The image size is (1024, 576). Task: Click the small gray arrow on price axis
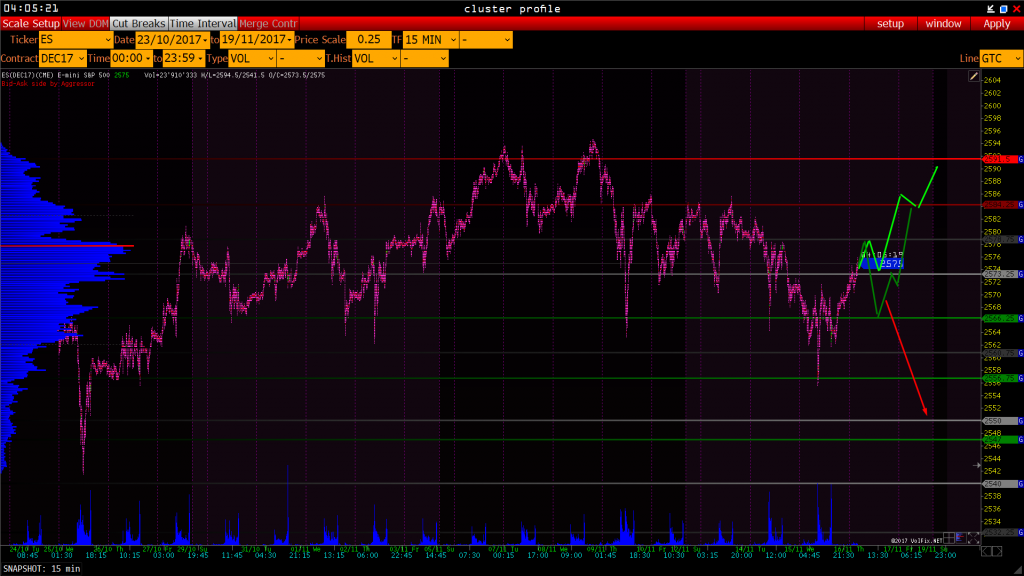[x=978, y=465]
